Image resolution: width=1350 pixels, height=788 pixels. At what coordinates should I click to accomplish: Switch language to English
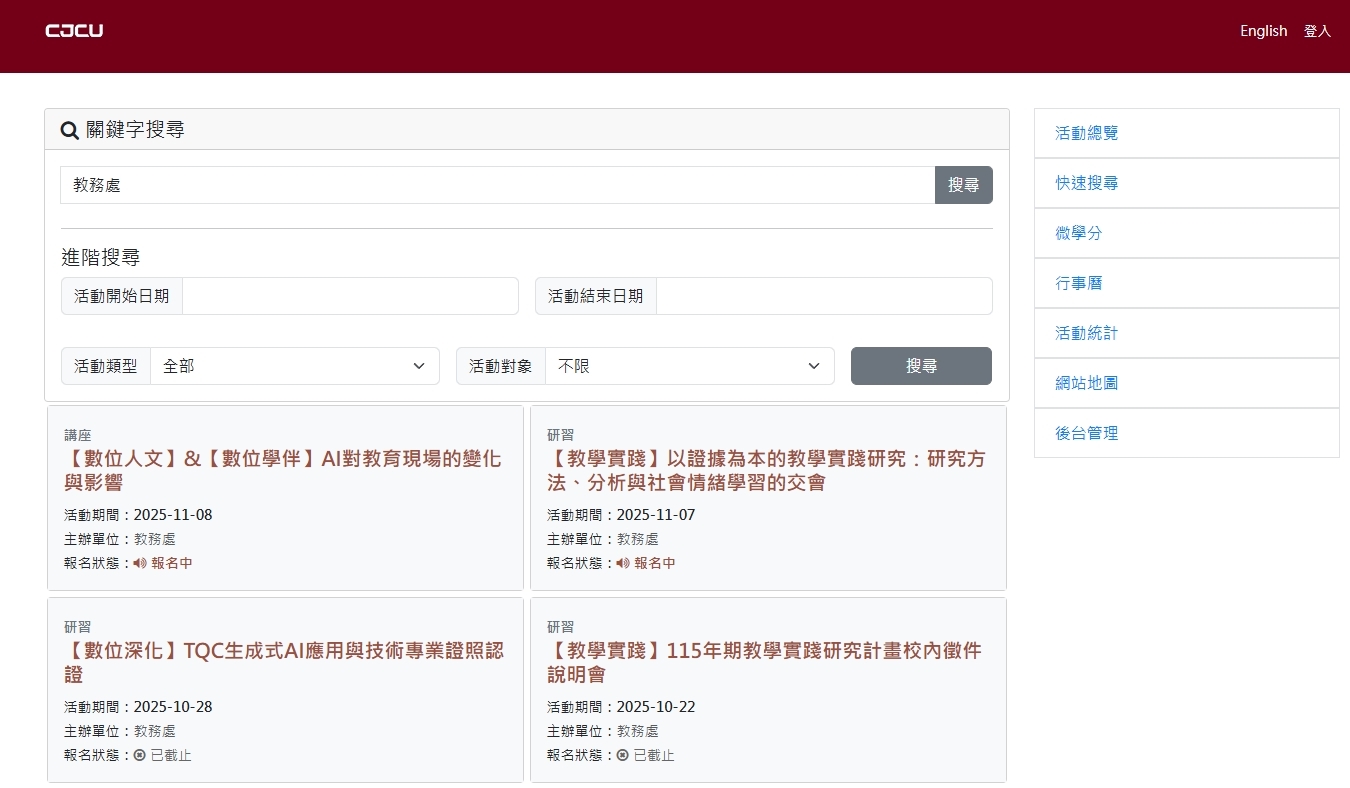[1263, 31]
